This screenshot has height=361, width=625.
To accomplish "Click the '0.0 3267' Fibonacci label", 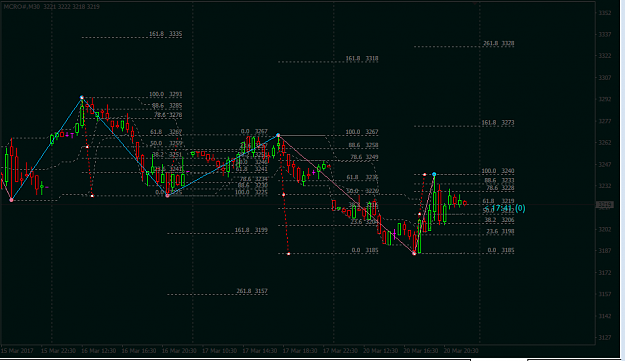I will (254, 131).
